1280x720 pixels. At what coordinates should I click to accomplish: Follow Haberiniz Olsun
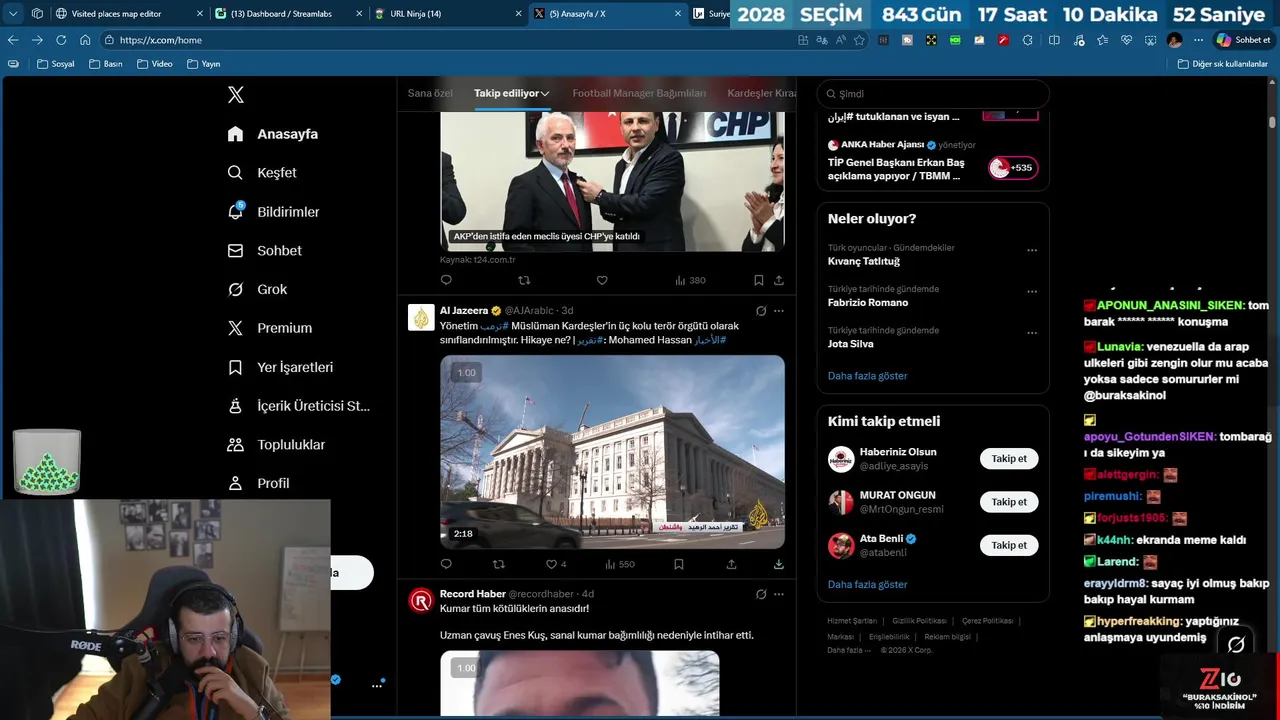[1009, 459]
